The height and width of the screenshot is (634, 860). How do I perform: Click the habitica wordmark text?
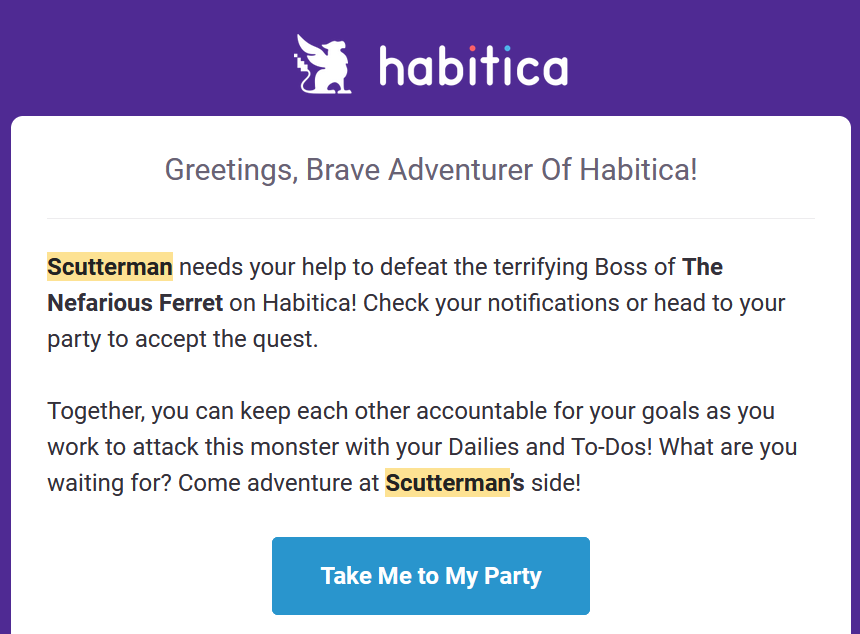pos(473,66)
